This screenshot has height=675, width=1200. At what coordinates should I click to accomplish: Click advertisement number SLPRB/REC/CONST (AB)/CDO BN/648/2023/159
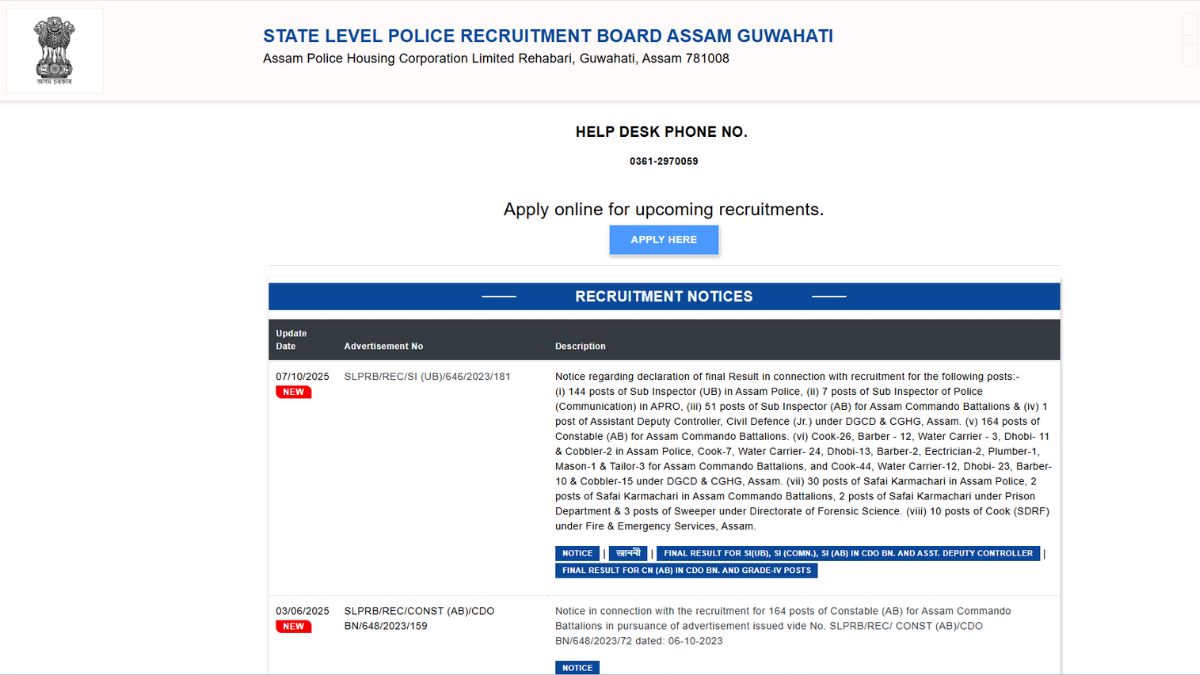[419, 618]
